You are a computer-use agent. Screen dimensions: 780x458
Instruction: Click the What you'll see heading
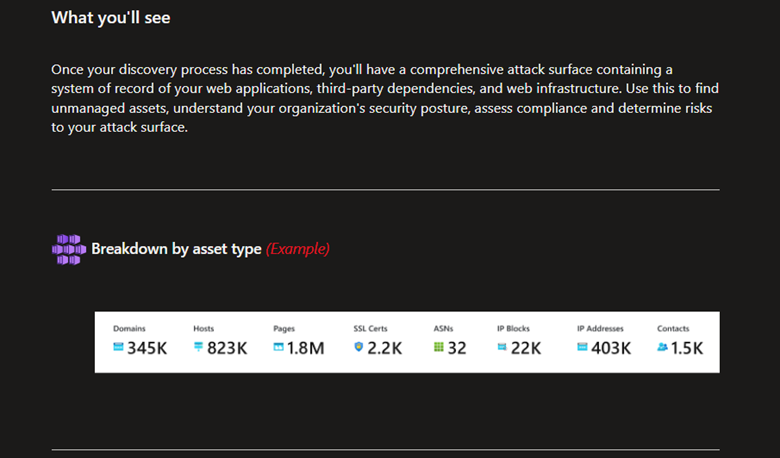(x=111, y=18)
